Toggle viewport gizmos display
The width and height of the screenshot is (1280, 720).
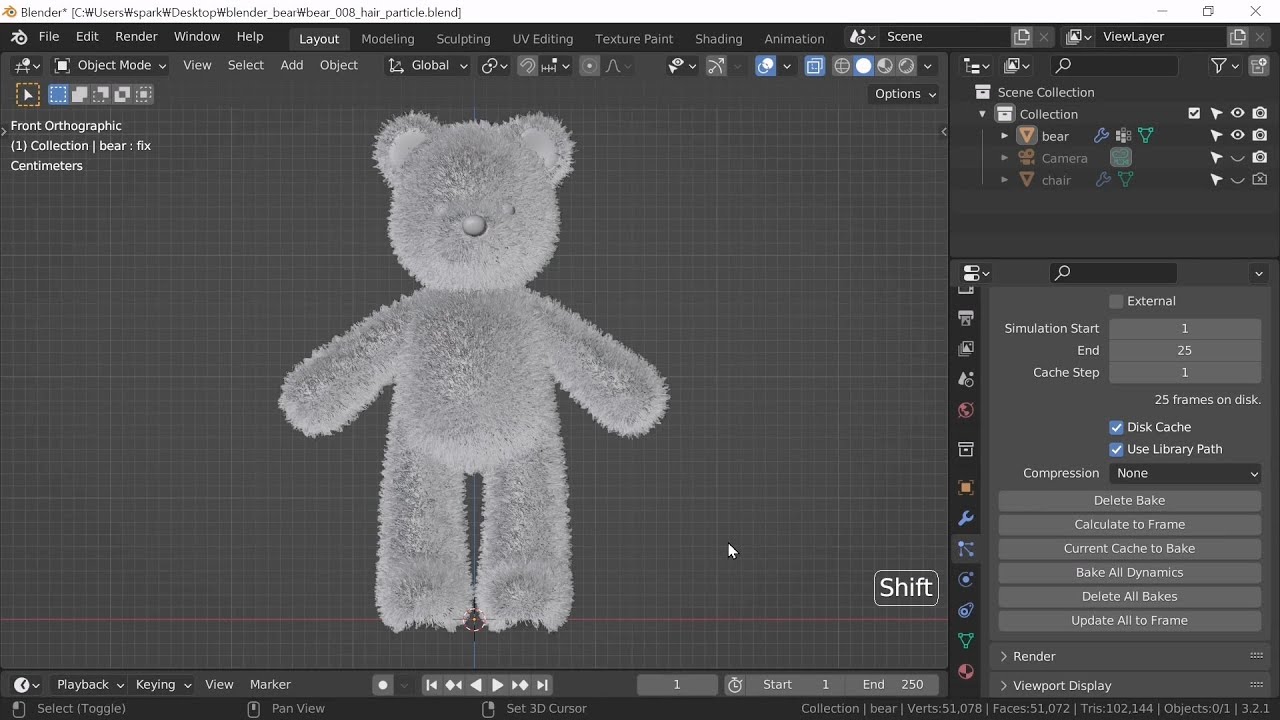[716, 66]
